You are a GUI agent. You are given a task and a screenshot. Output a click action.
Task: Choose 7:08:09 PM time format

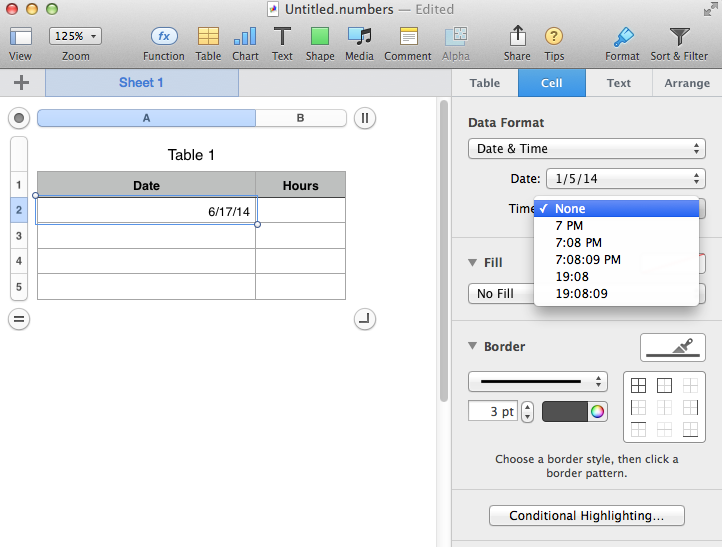click(x=617, y=260)
